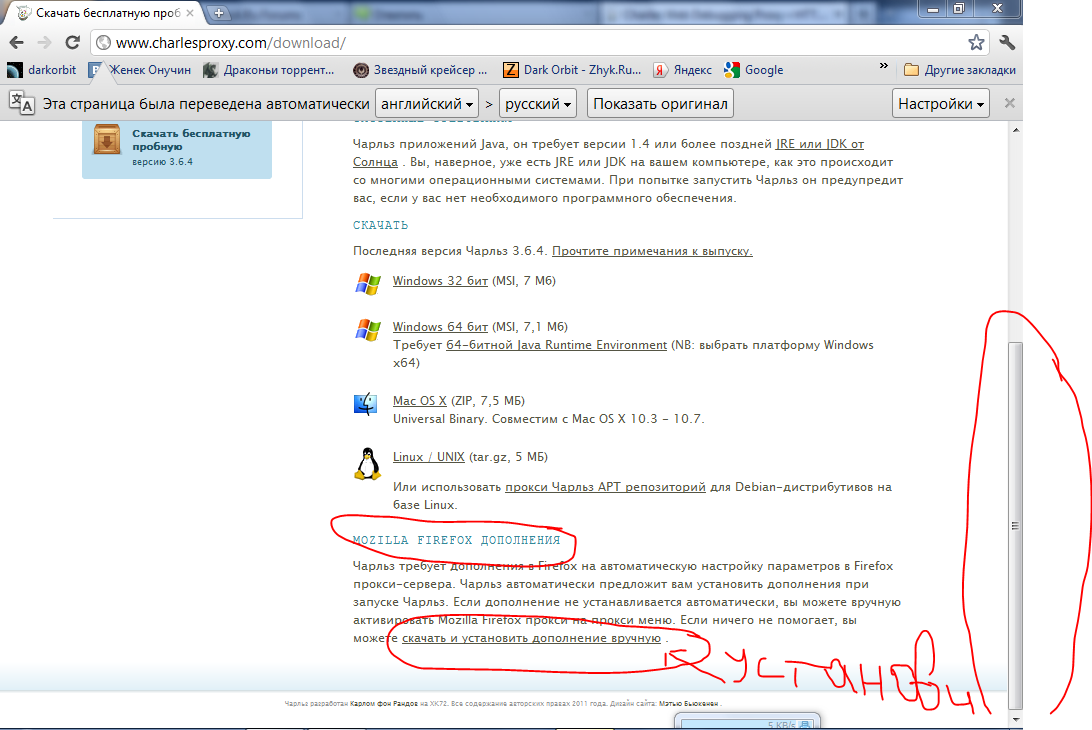This screenshot has height=730, width=1092.
Task: Expand hidden bookmarks with the double chevron
Action: pyautogui.click(x=884, y=66)
